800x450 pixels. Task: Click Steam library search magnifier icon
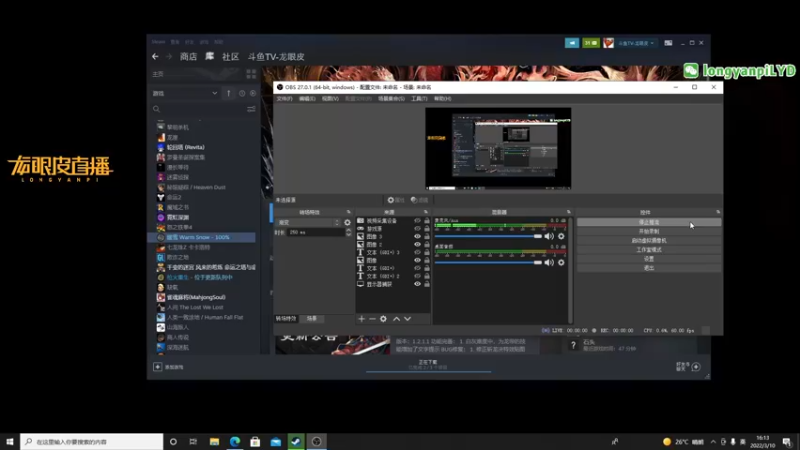tap(157, 109)
